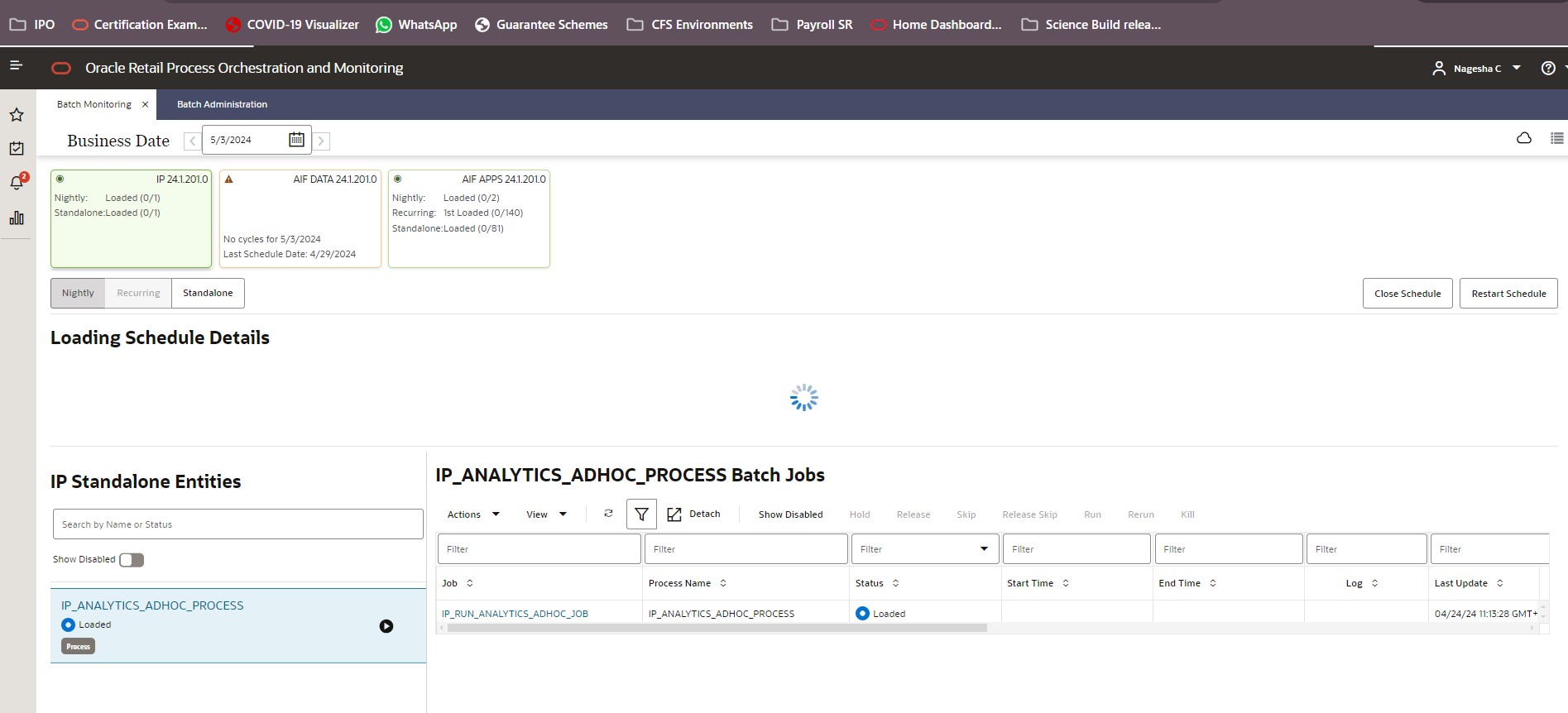Click Search by Name or Status field
Screen dimensions: 1568x713
pos(237,524)
